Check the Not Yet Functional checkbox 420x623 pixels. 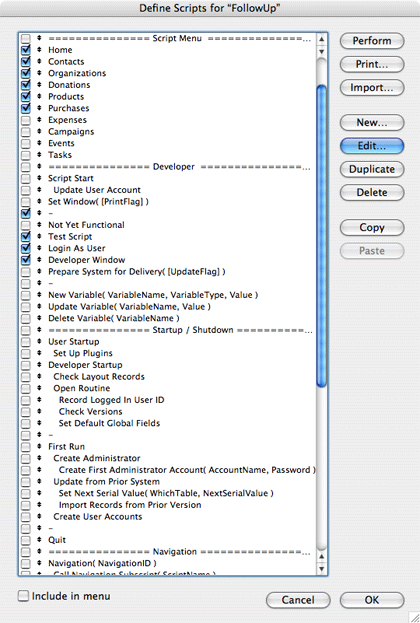[x=25, y=225]
